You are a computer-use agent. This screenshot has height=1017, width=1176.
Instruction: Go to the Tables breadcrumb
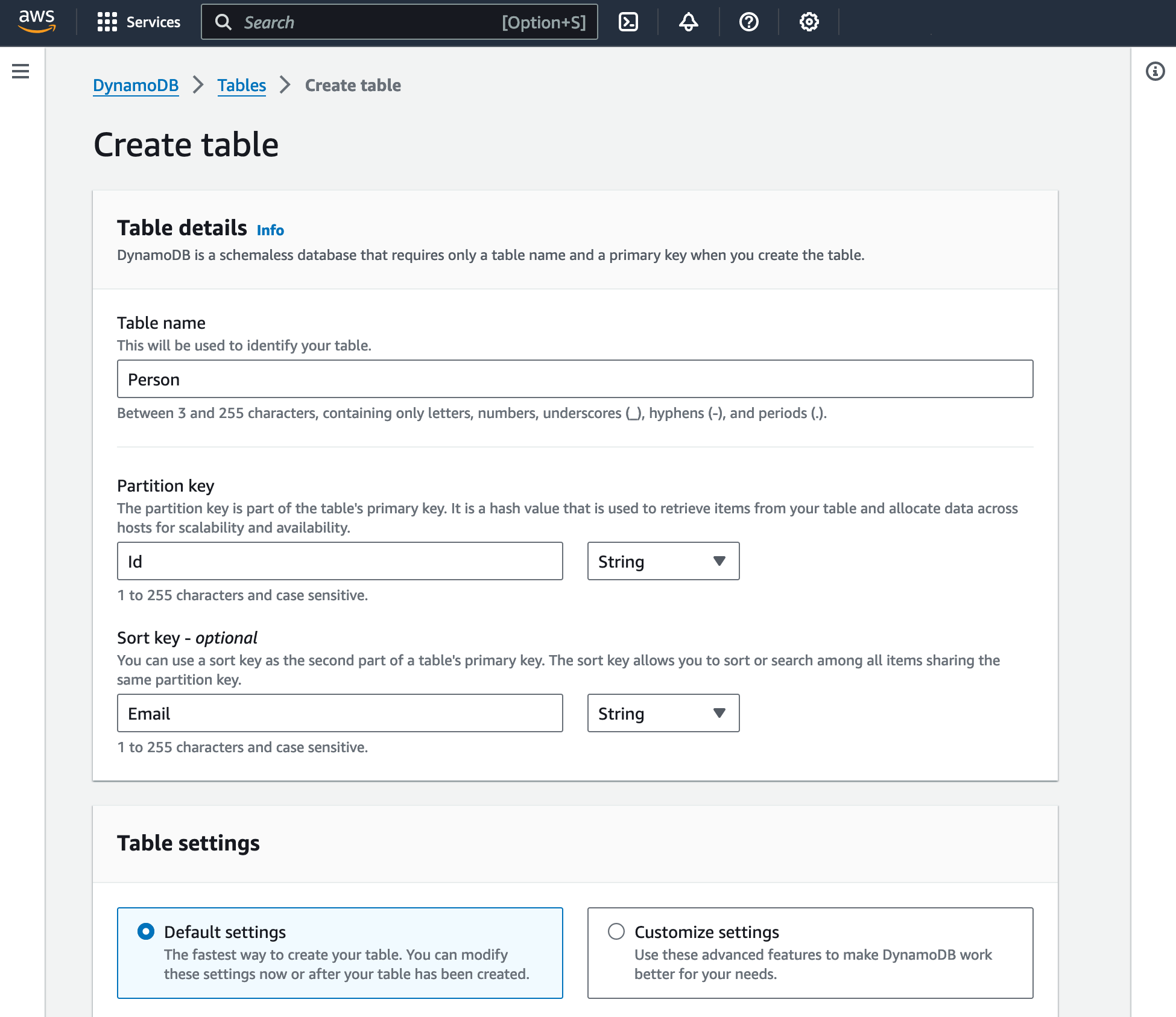pyautogui.click(x=241, y=85)
